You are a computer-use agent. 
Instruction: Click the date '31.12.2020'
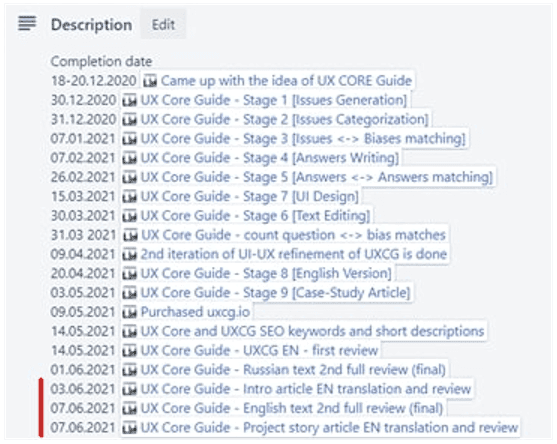click(x=83, y=119)
